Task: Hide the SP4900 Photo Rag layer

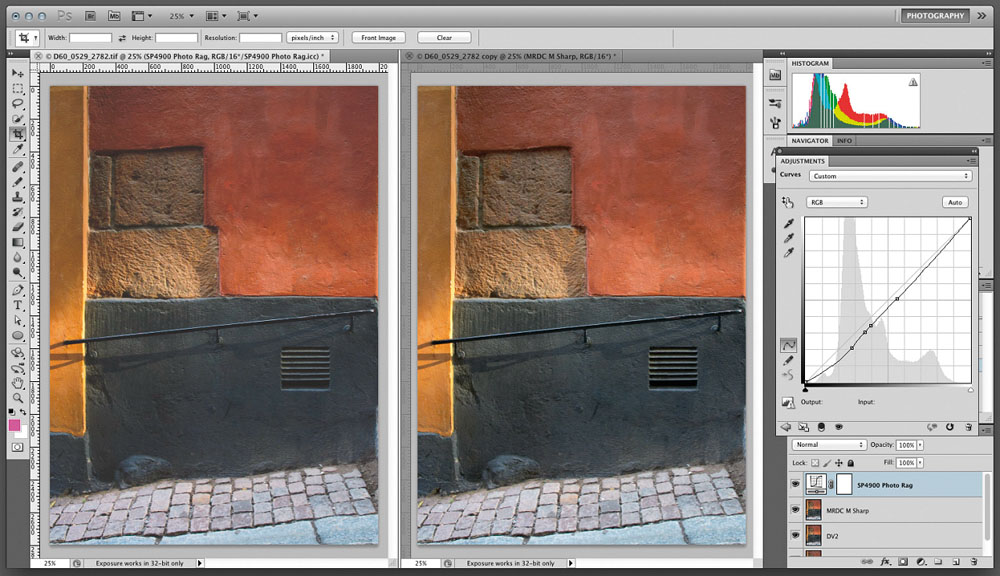Action: [x=796, y=484]
